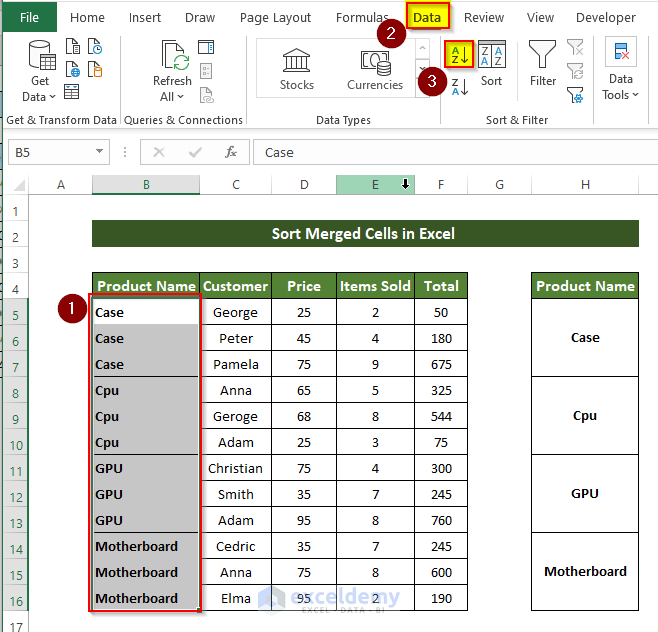Click merged GPU cell in column H

[585, 494]
